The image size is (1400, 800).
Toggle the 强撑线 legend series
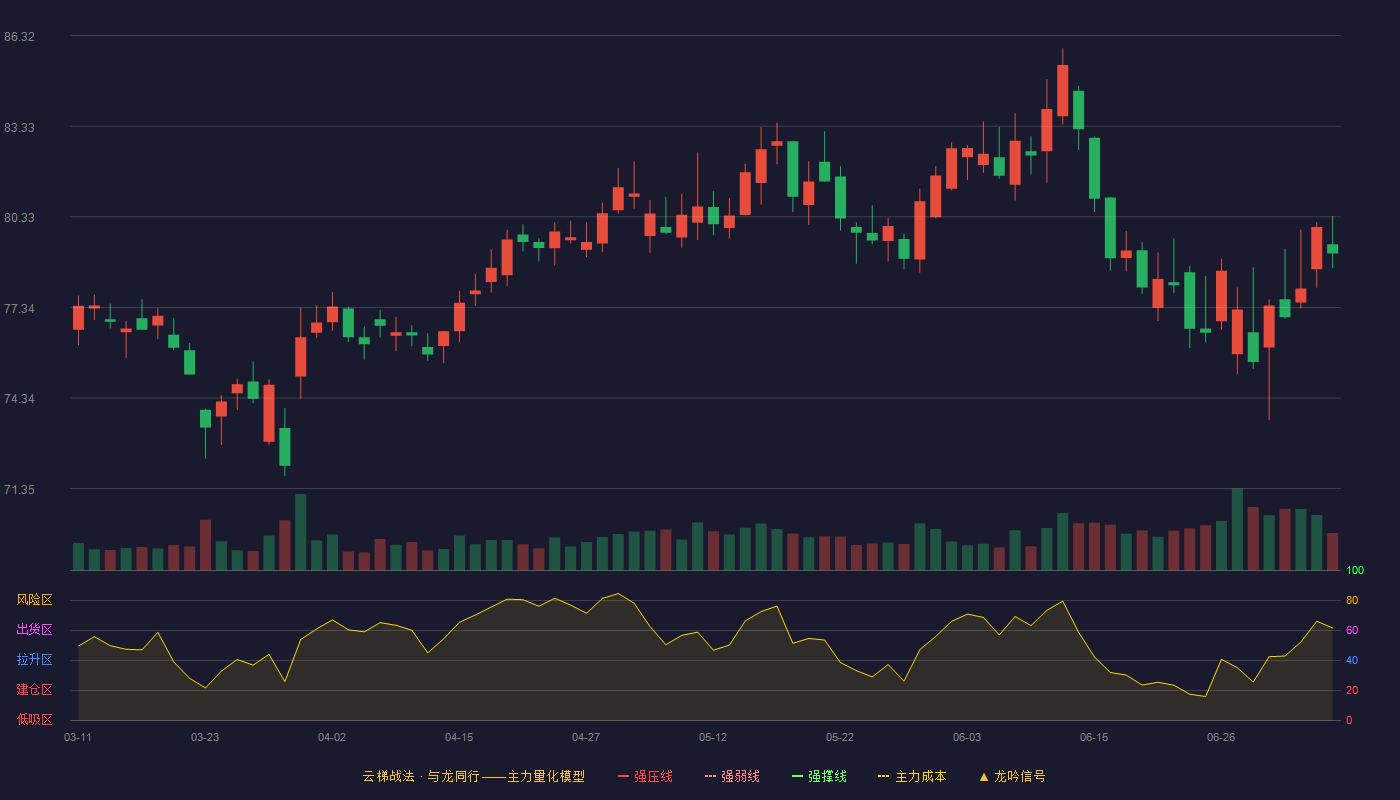819,776
